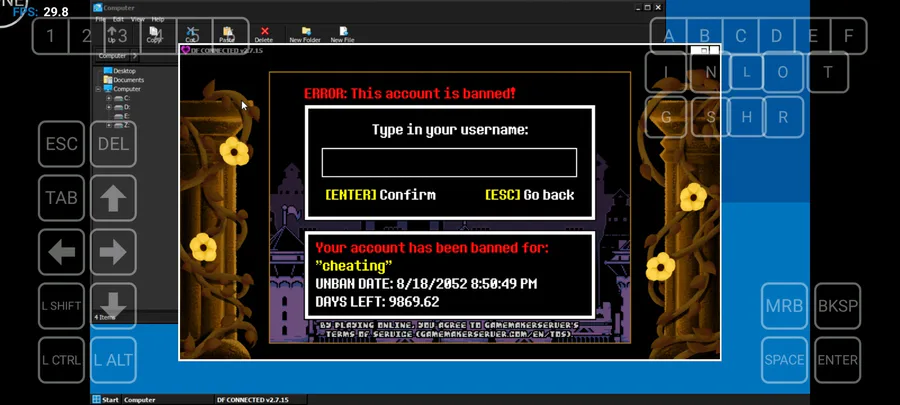Select the Computer node in folder tree

[122, 89]
